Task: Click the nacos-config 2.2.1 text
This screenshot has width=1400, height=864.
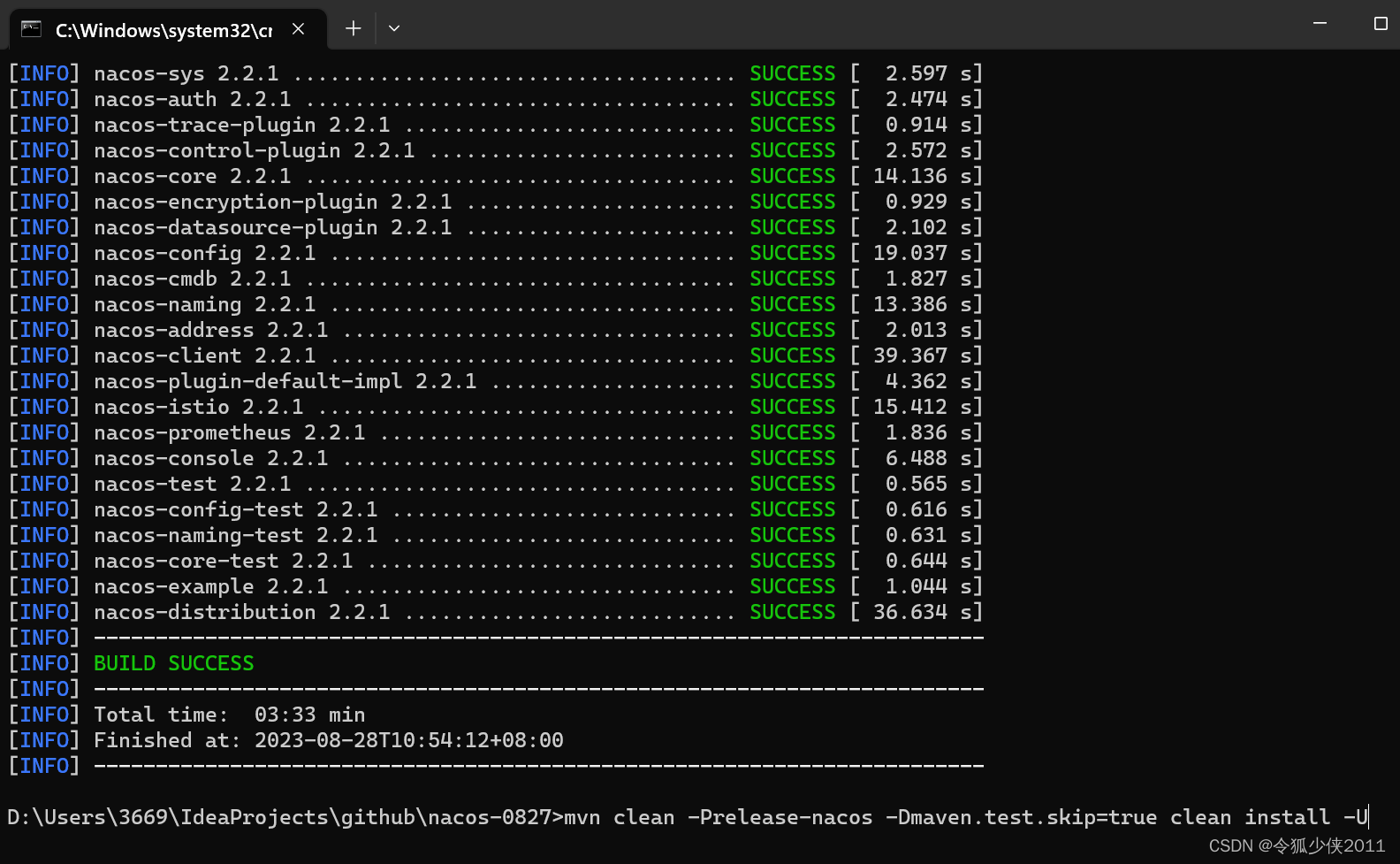Action: coord(204,253)
